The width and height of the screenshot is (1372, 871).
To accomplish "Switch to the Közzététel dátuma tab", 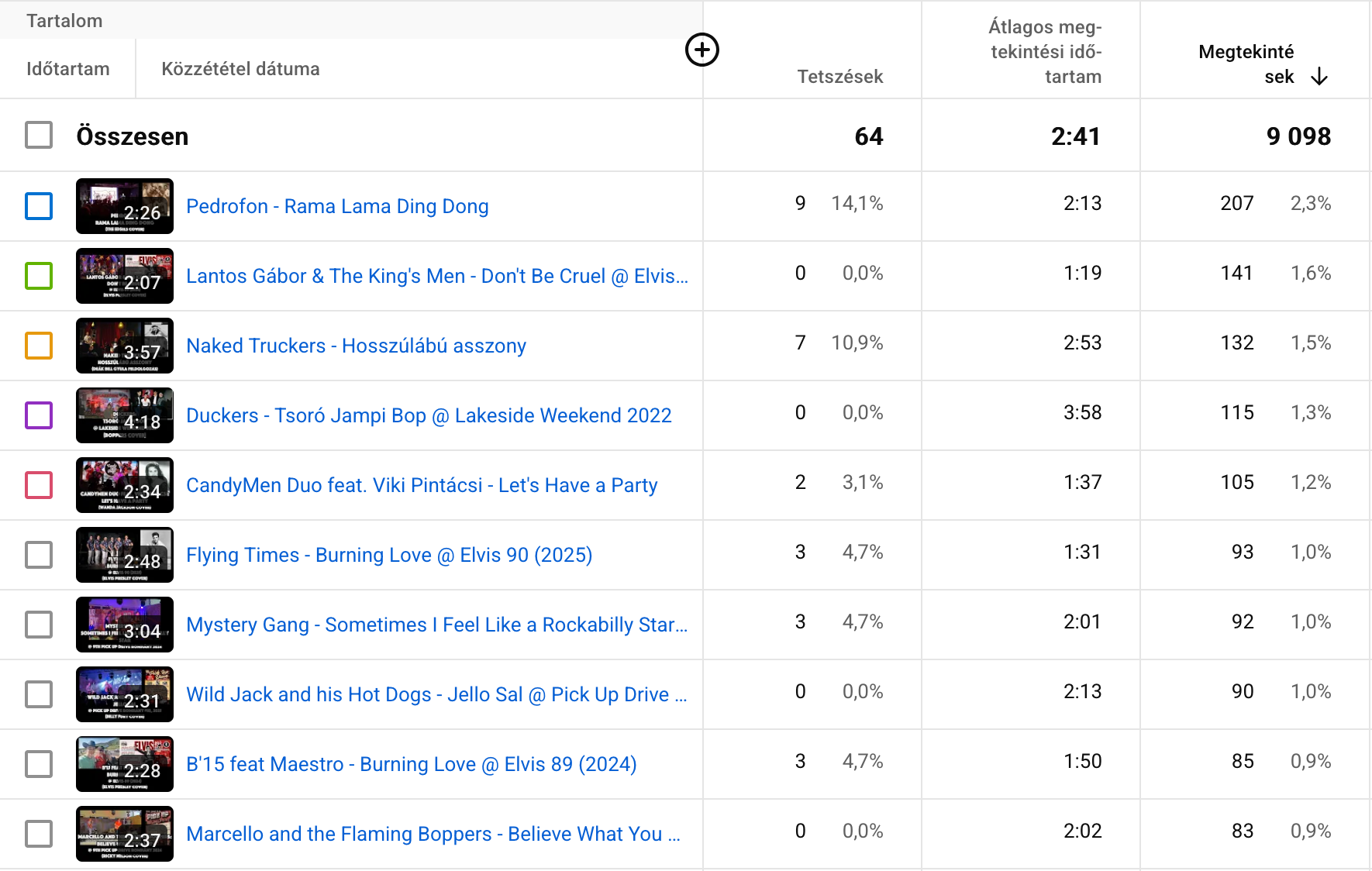I will (x=240, y=69).
